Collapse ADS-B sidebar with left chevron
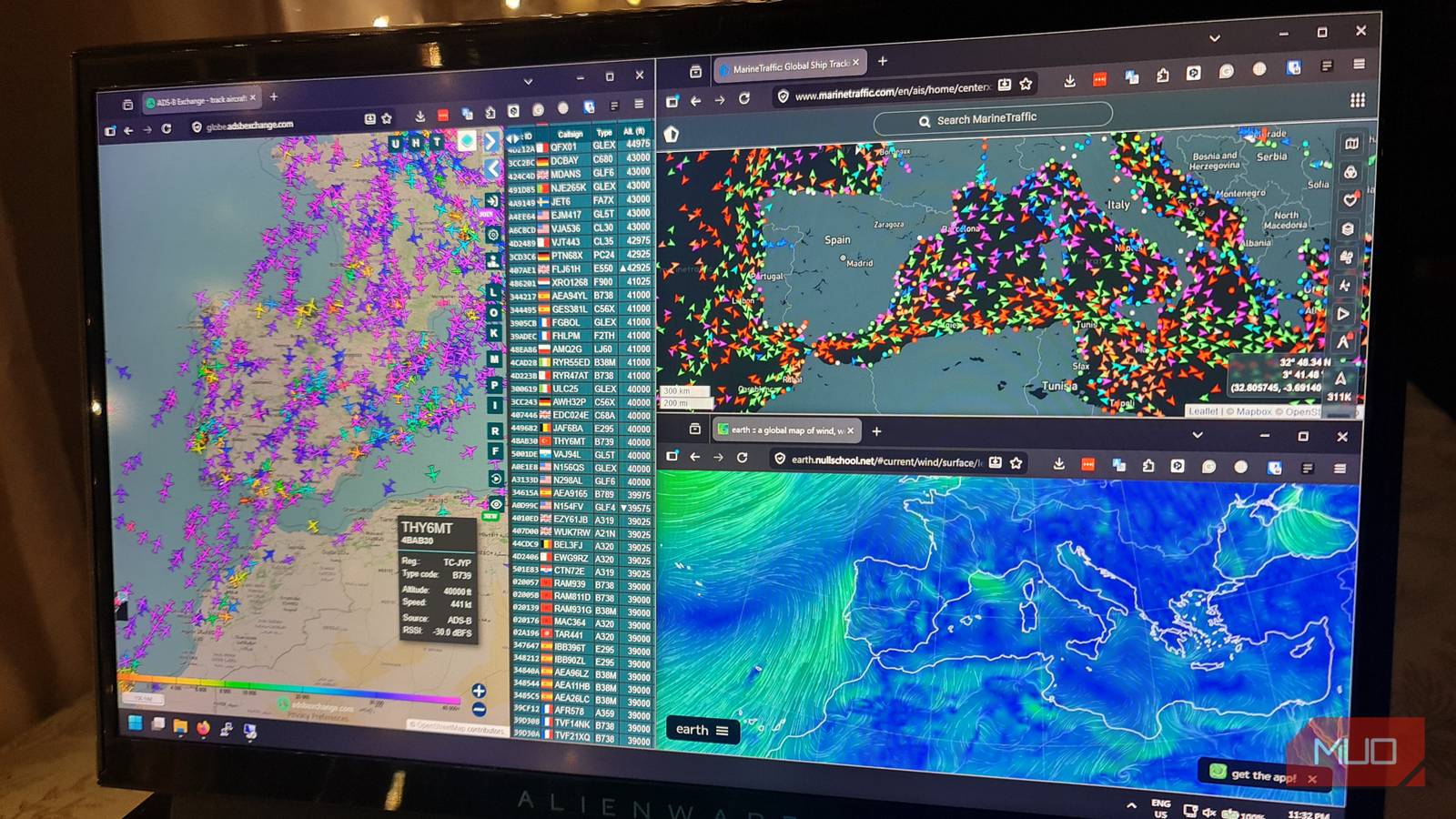This screenshot has height=819, width=1456. (x=492, y=168)
